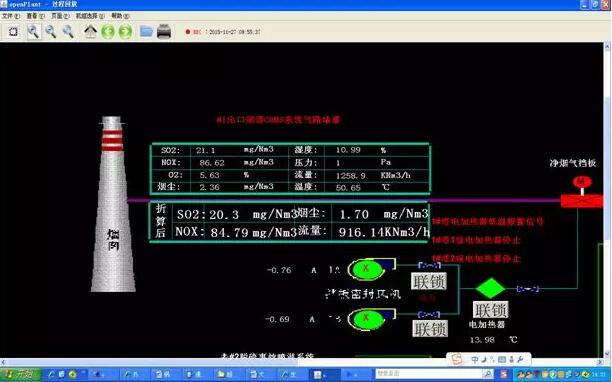Toggle the green diamond electric heater symbol
The height and width of the screenshot is (382, 612).
coord(490,289)
